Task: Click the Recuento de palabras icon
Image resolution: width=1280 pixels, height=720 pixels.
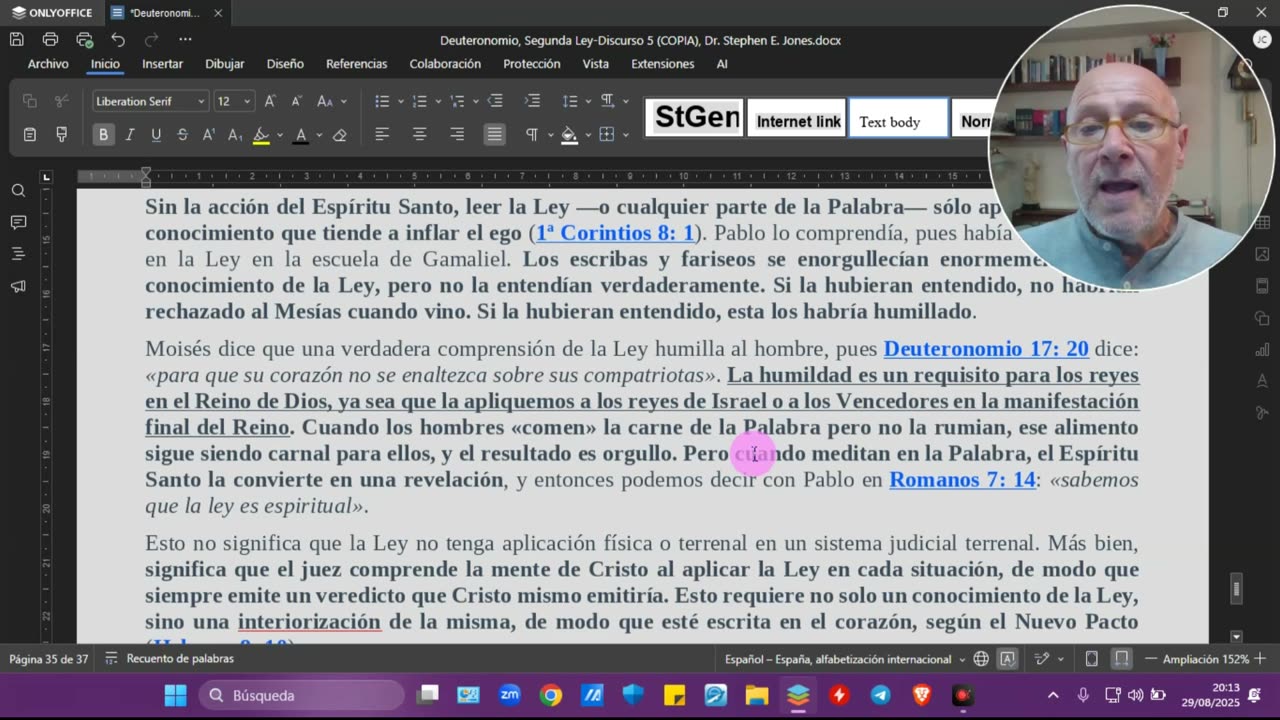Action: tap(111, 659)
